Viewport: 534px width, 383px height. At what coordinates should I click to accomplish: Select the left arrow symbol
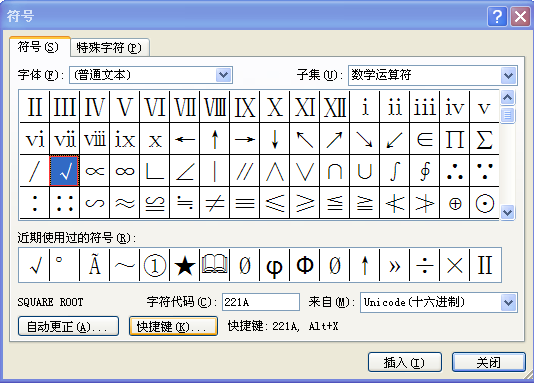[x=185, y=139]
